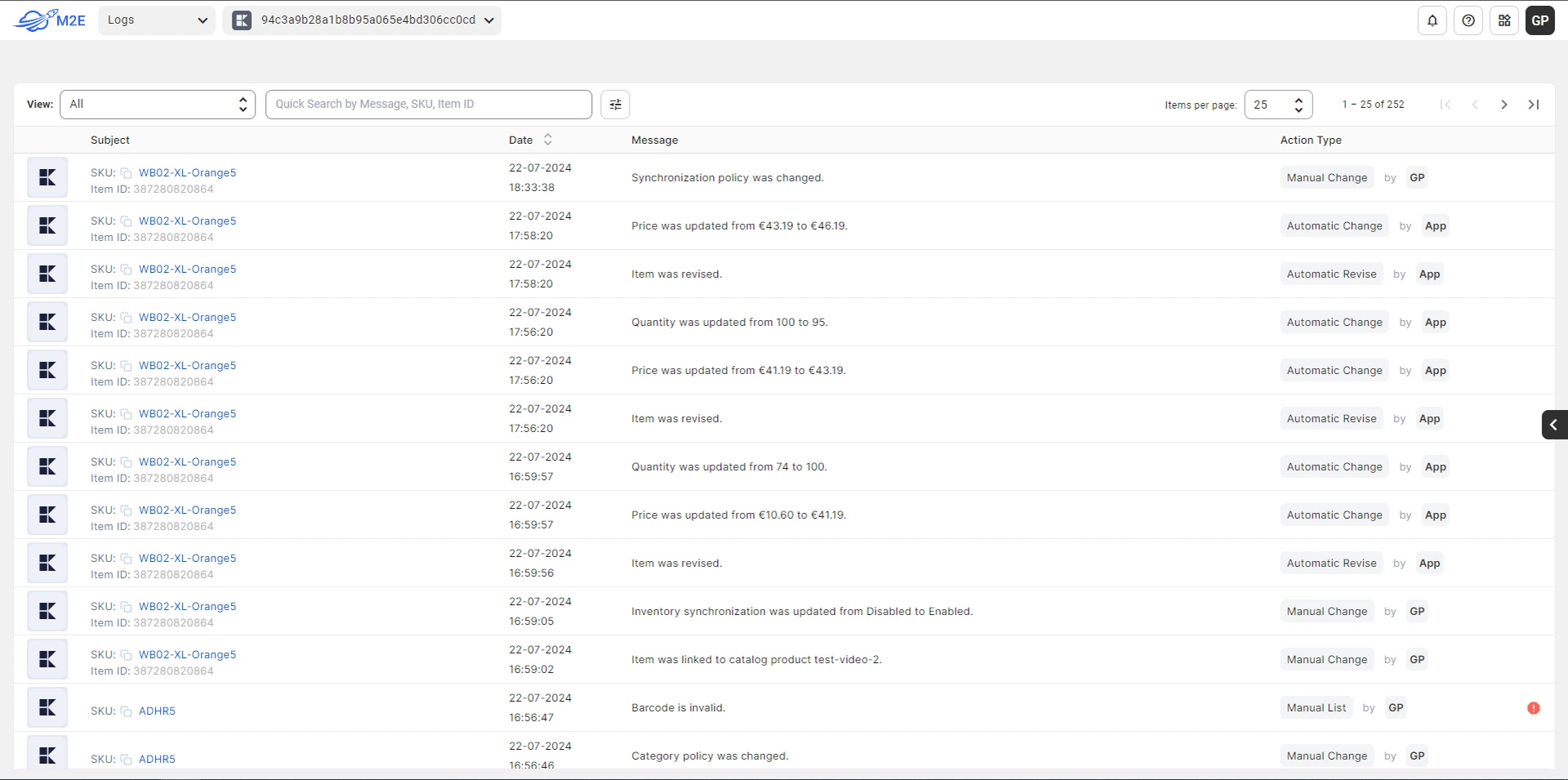Screen dimensions: 1568x780
Task: Go to next page arrow
Action: pyautogui.click(x=1503, y=105)
